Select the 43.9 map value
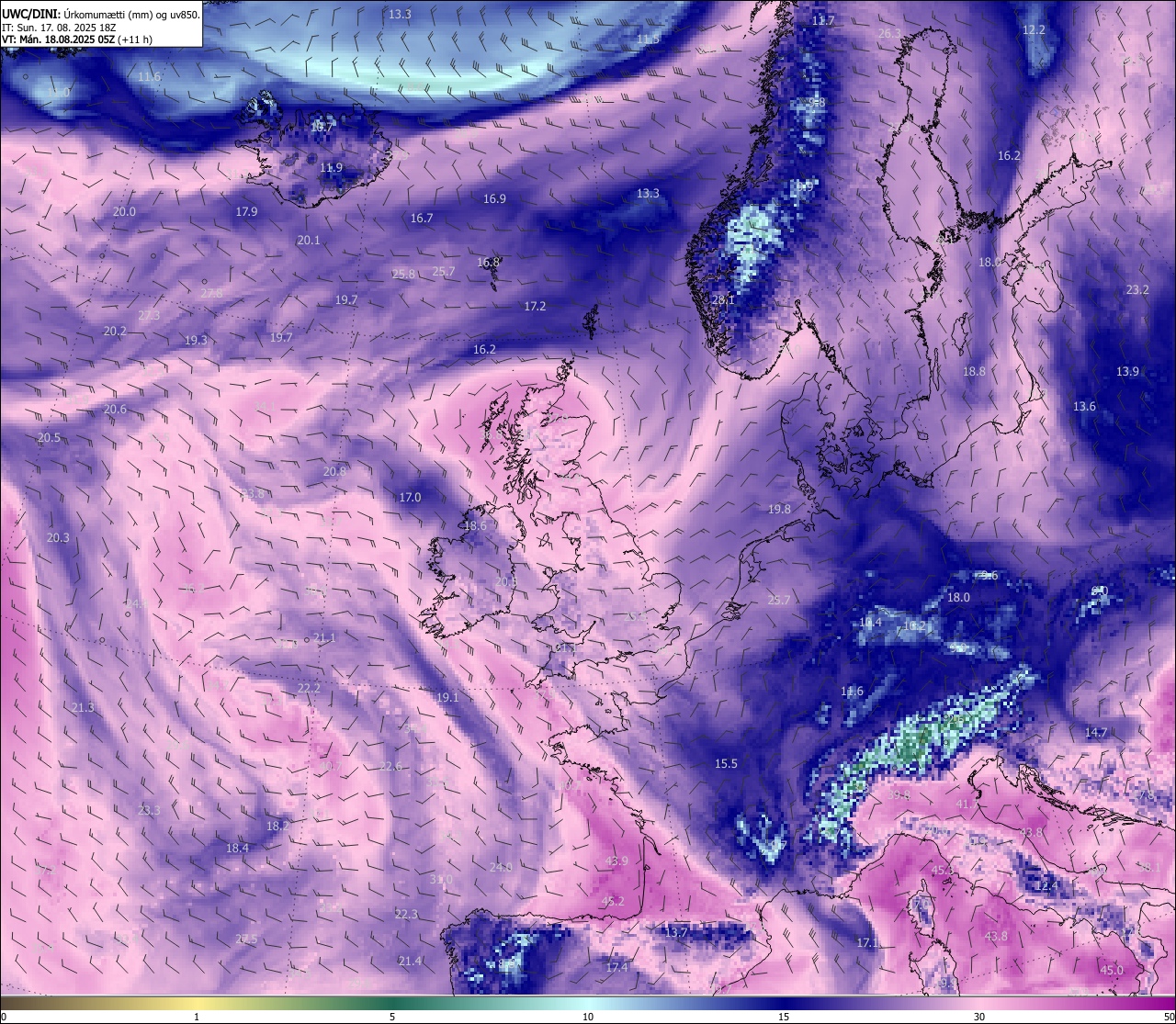 [x=616, y=861]
